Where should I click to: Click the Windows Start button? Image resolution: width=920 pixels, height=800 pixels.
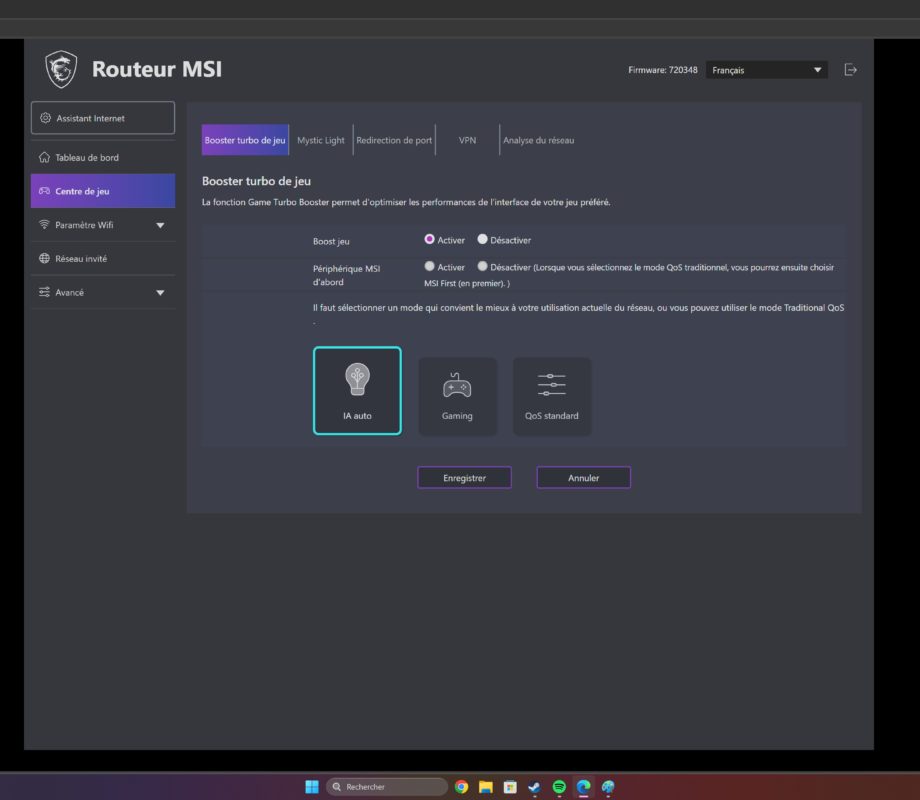(x=312, y=787)
